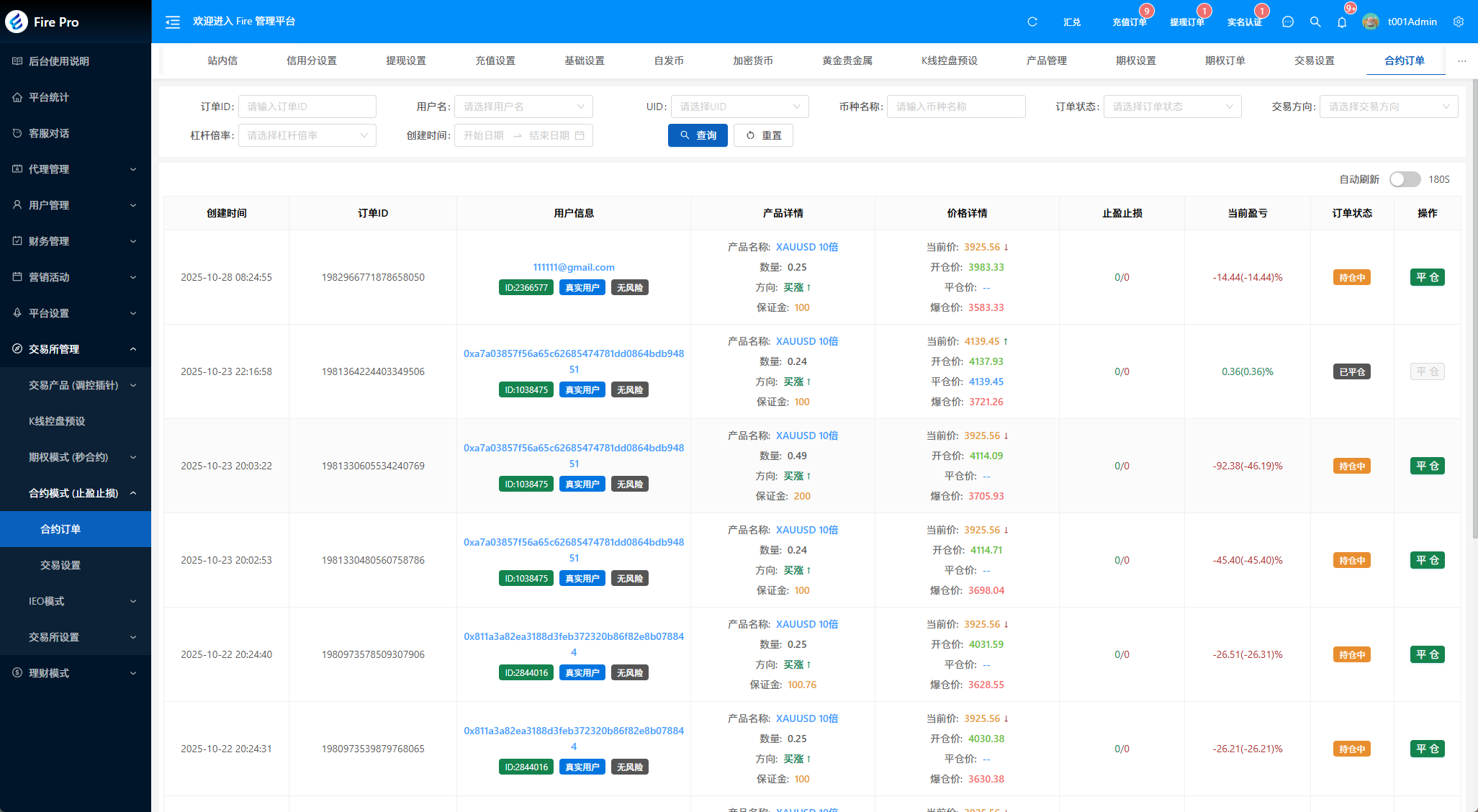Open the 订单状态 dropdown
1478x812 pixels.
pyautogui.click(x=1172, y=107)
